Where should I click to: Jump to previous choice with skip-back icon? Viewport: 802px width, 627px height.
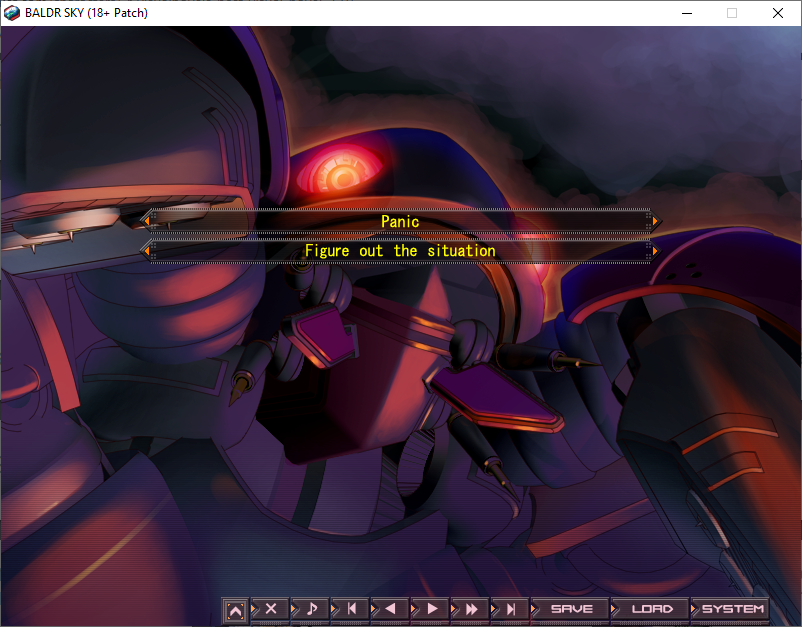click(x=352, y=609)
